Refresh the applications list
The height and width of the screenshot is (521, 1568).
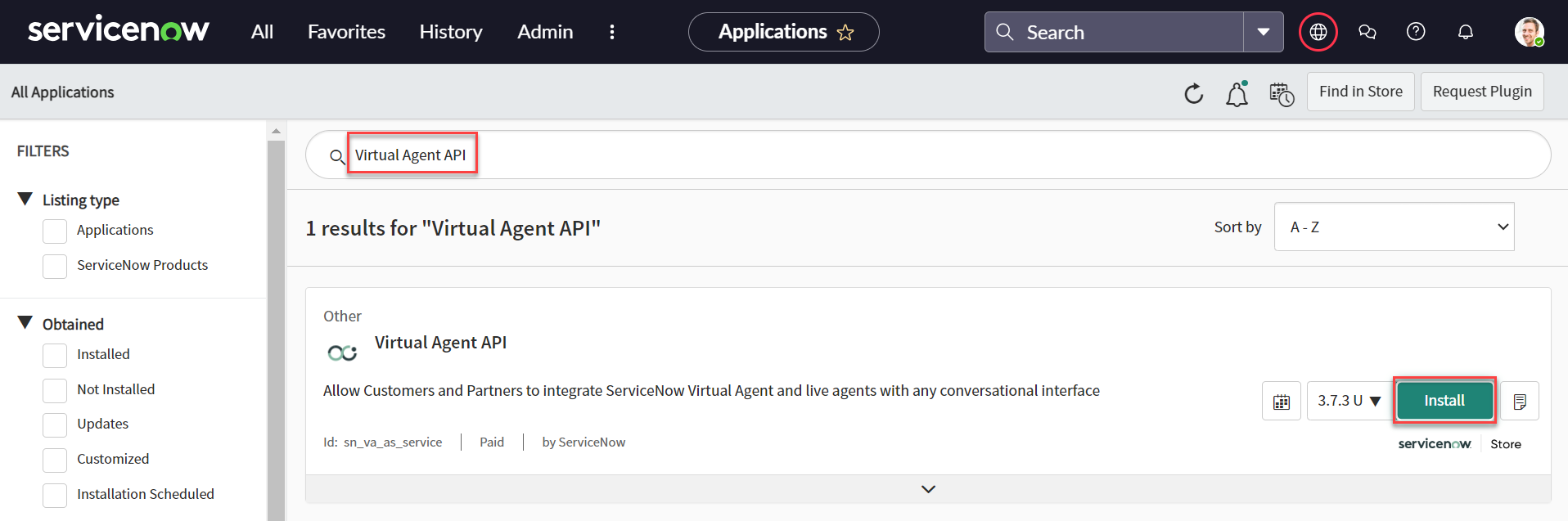click(1193, 93)
